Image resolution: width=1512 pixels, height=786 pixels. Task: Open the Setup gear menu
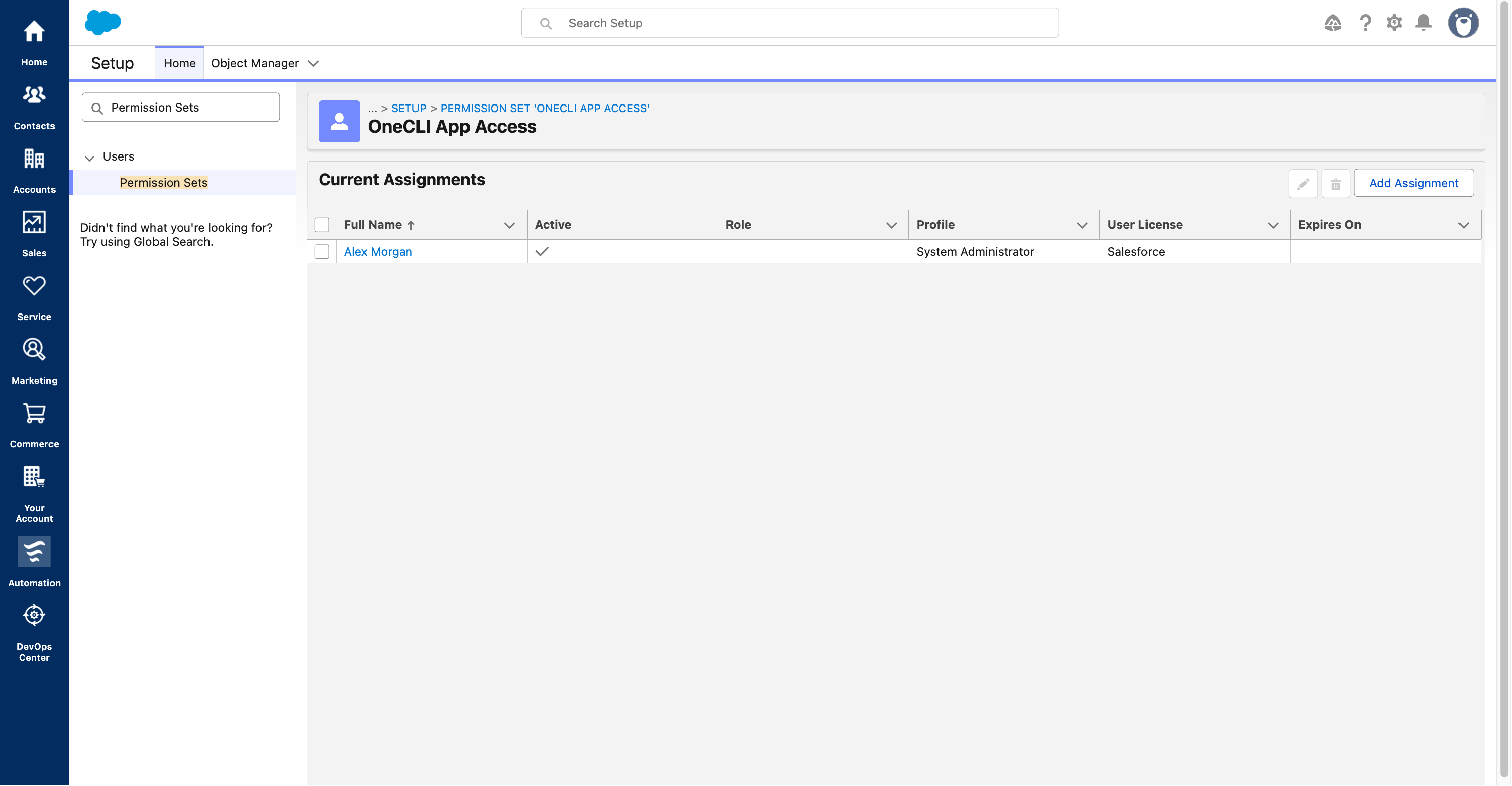[1394, 23]
